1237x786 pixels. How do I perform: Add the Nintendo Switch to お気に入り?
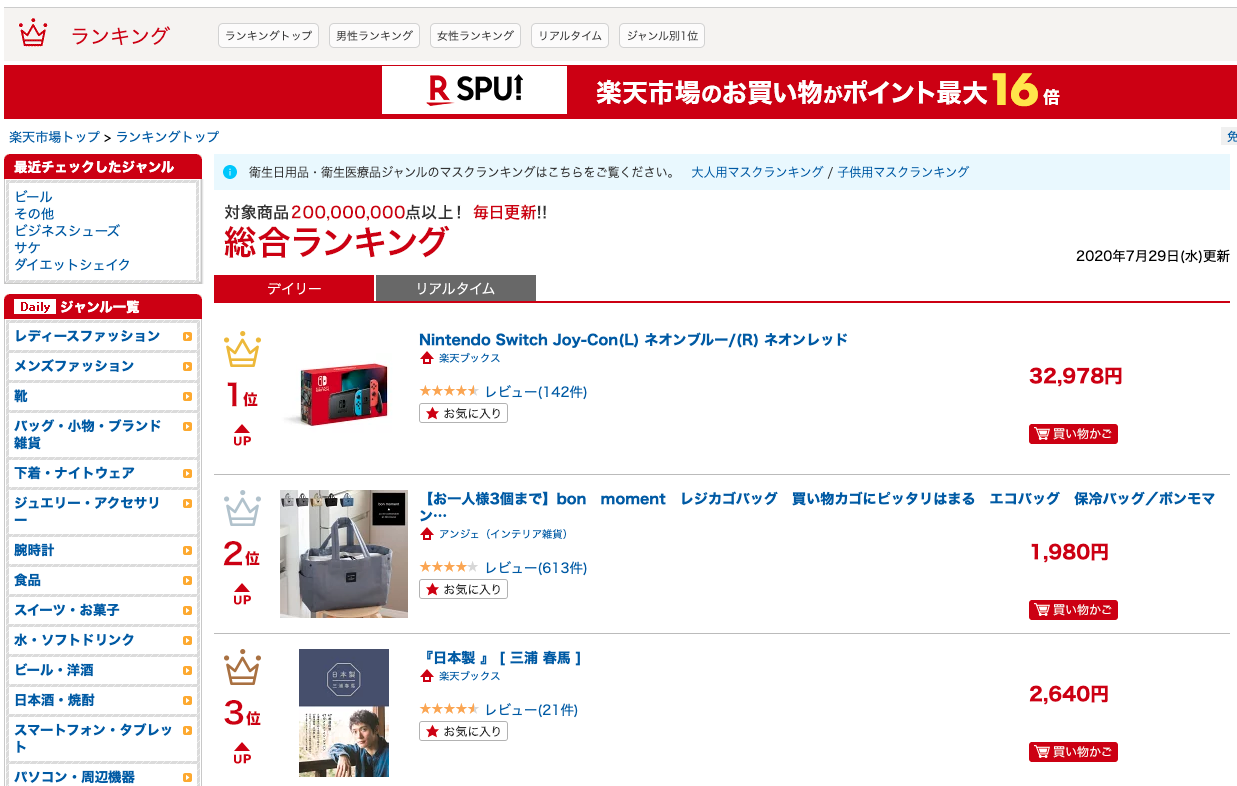click(x=463, y=413)
